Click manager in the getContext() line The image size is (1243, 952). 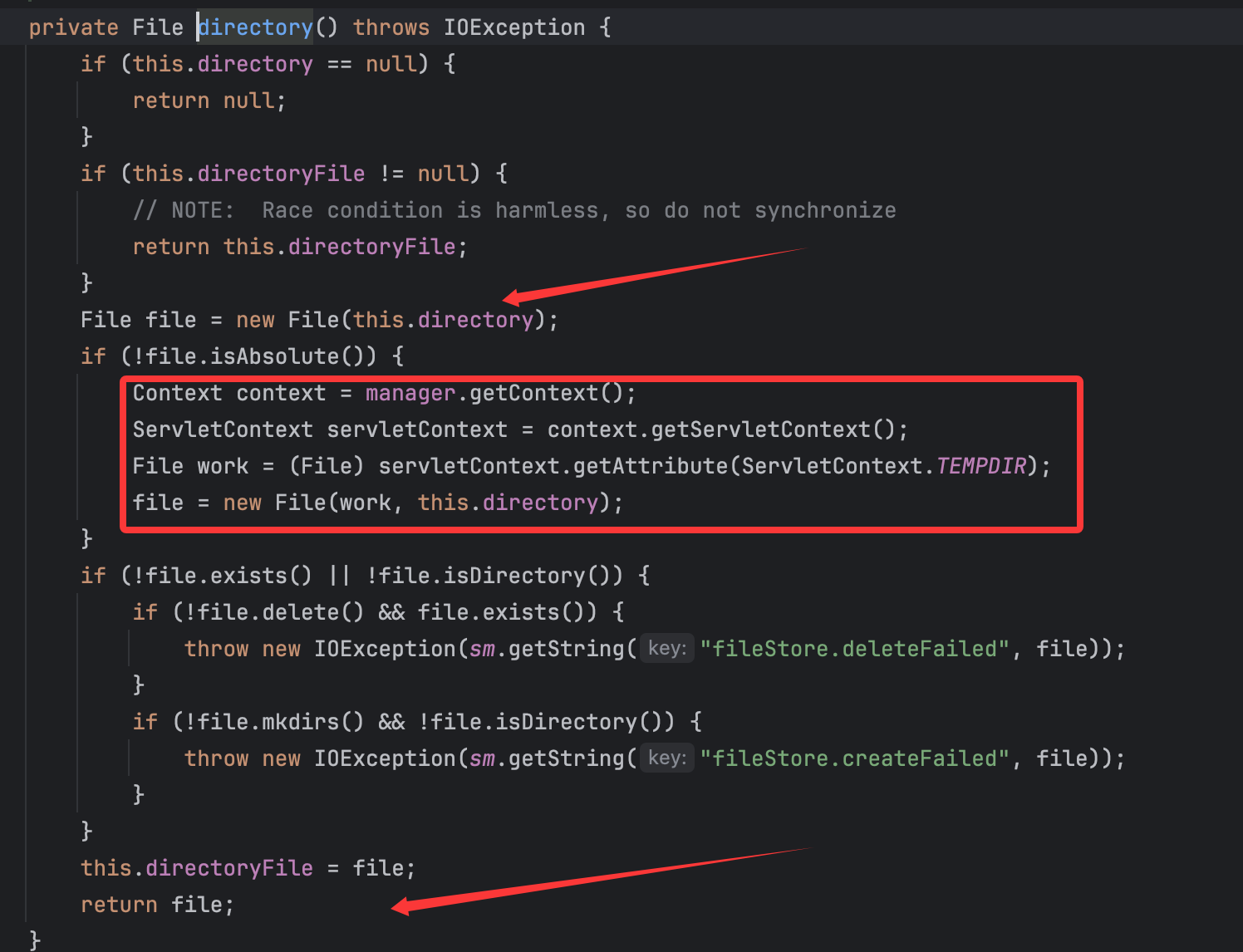click(x=410, y=393)
